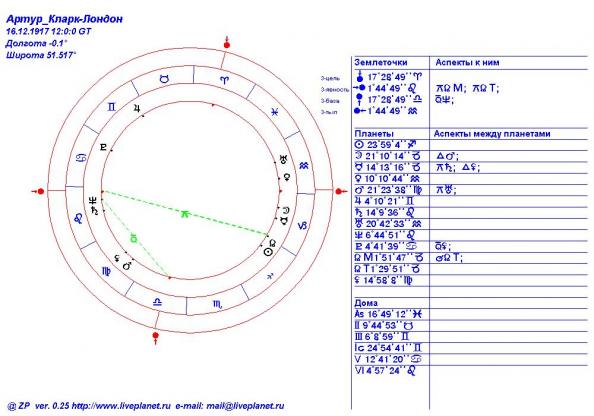The width and height of the screenshot is (594, 416).
Task: Click the Pisces sign on the zodiac ring
Action: tap(275, 112)
